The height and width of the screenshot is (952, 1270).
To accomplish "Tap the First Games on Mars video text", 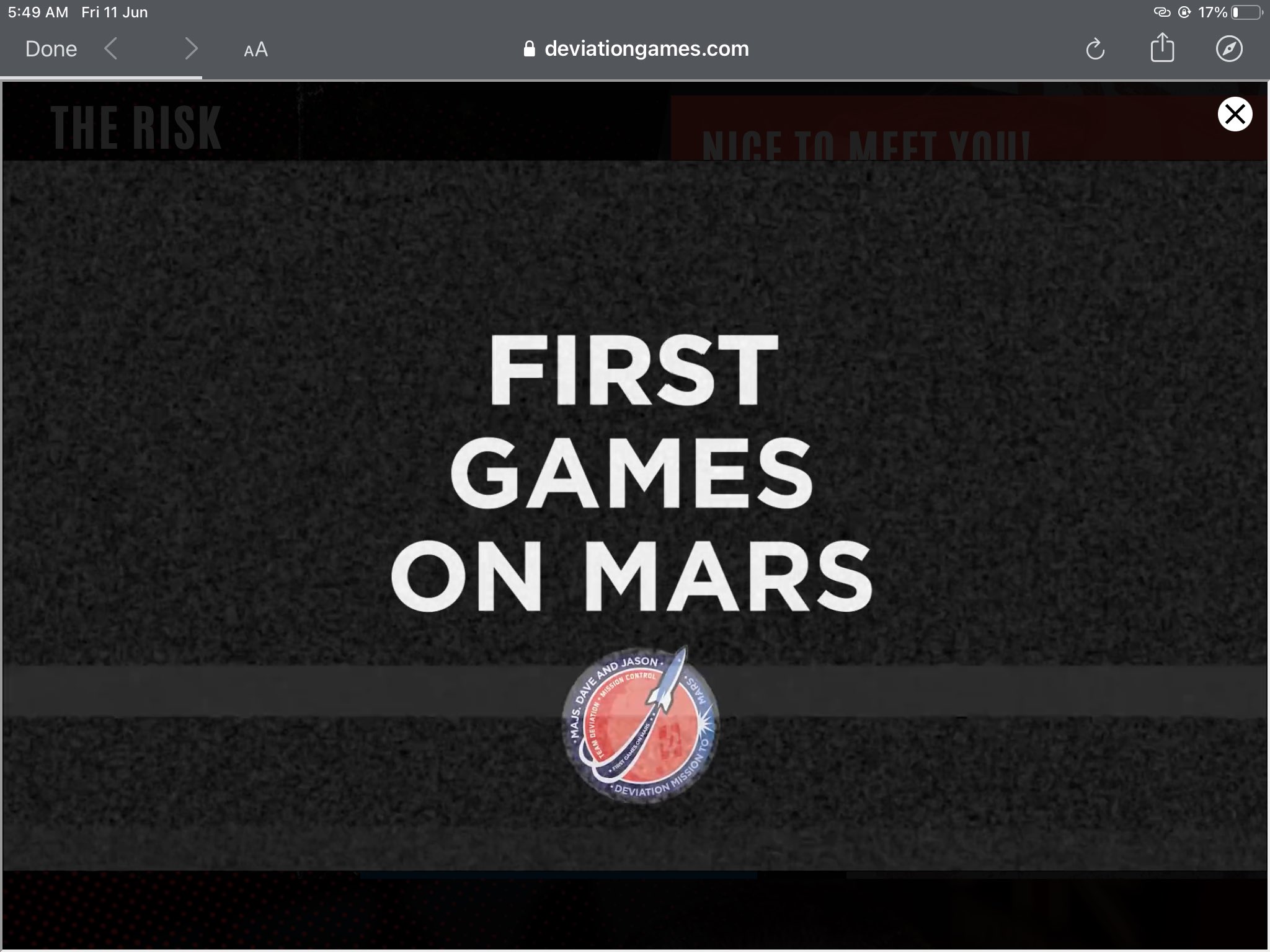I will (631, 472).
